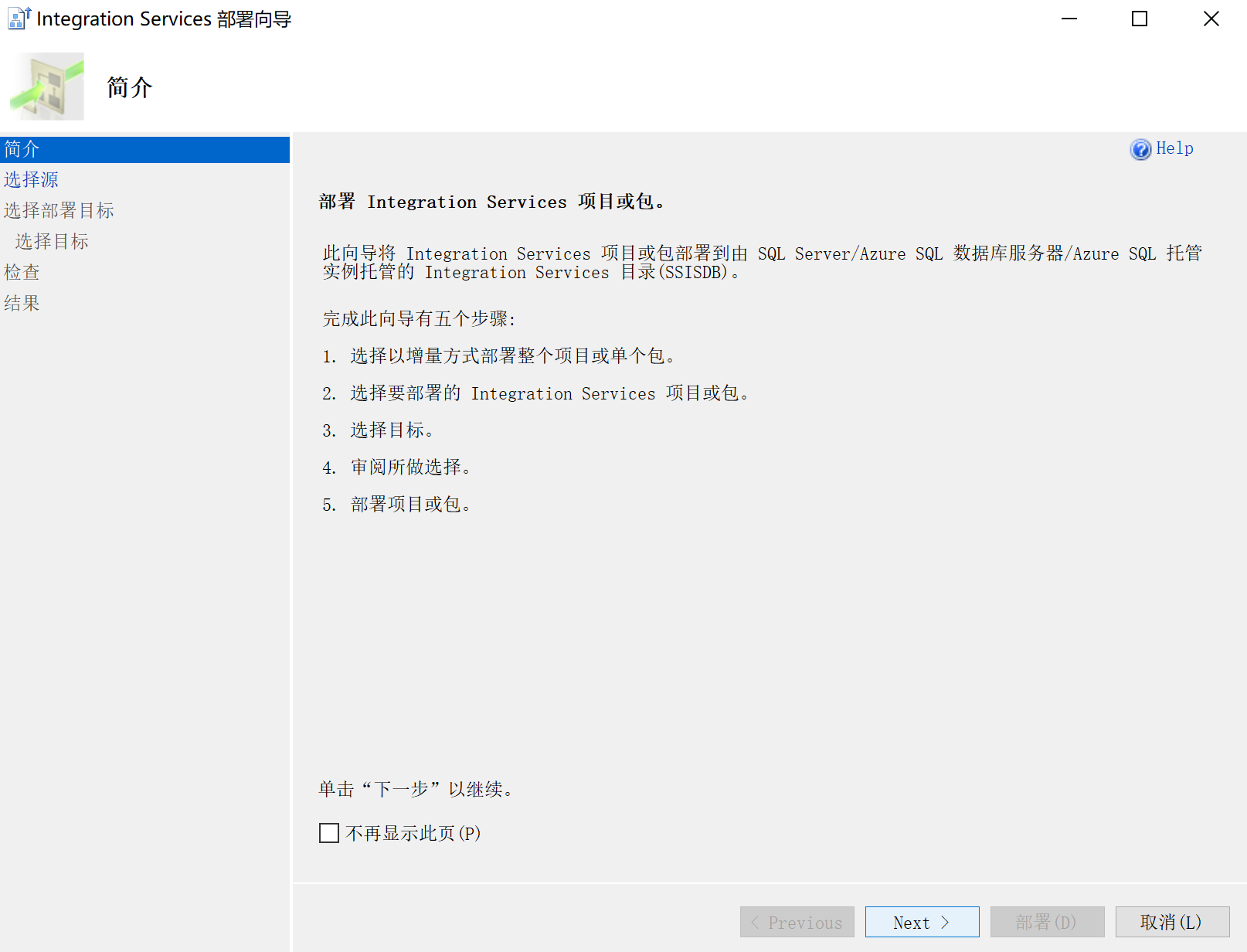Screen dimensions: 1247x952
Task: Check the 不再显示此页(P) checkbox
Action: [x=329, y=833]
